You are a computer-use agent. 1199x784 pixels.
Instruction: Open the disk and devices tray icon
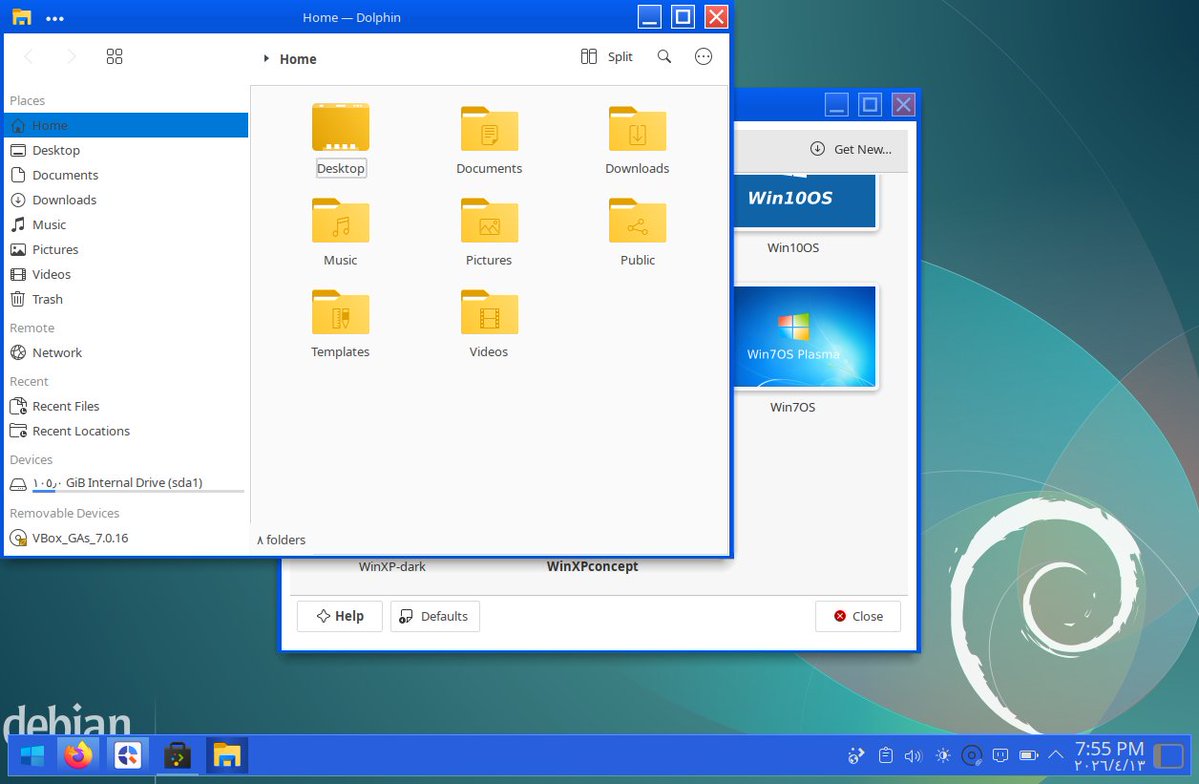click(x=972, y=756)
